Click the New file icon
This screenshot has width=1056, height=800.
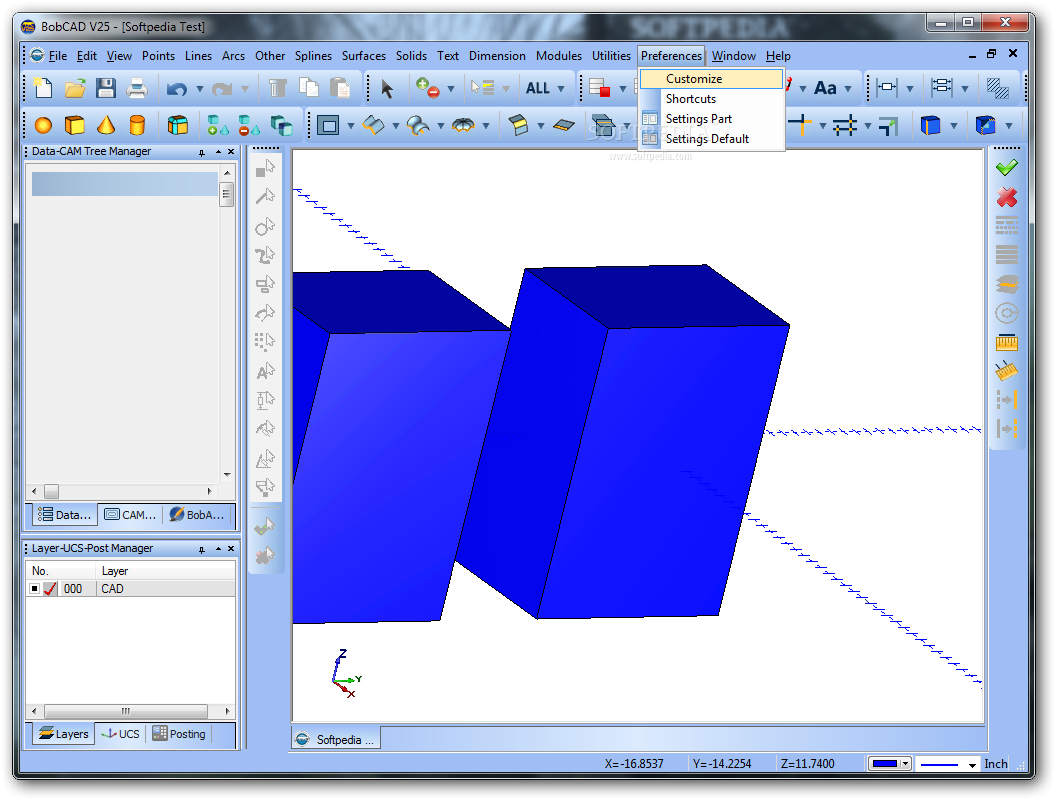pyautogui.click(x=43, y=88)
